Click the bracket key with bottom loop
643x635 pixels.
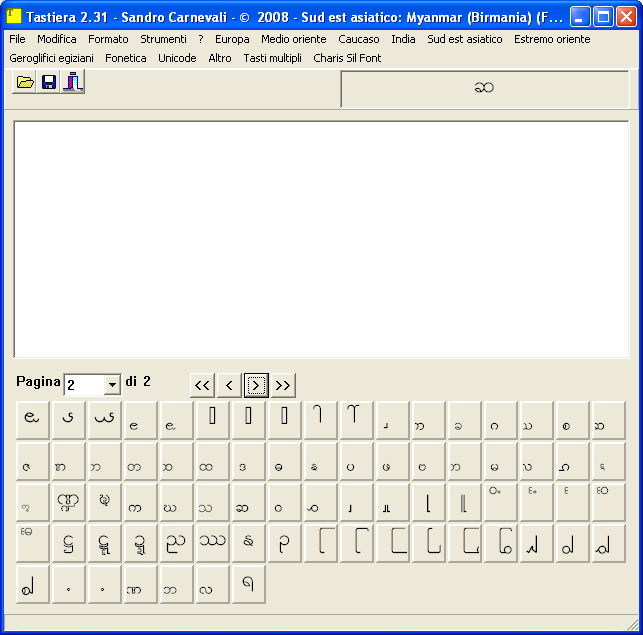(x=500, y=543)
